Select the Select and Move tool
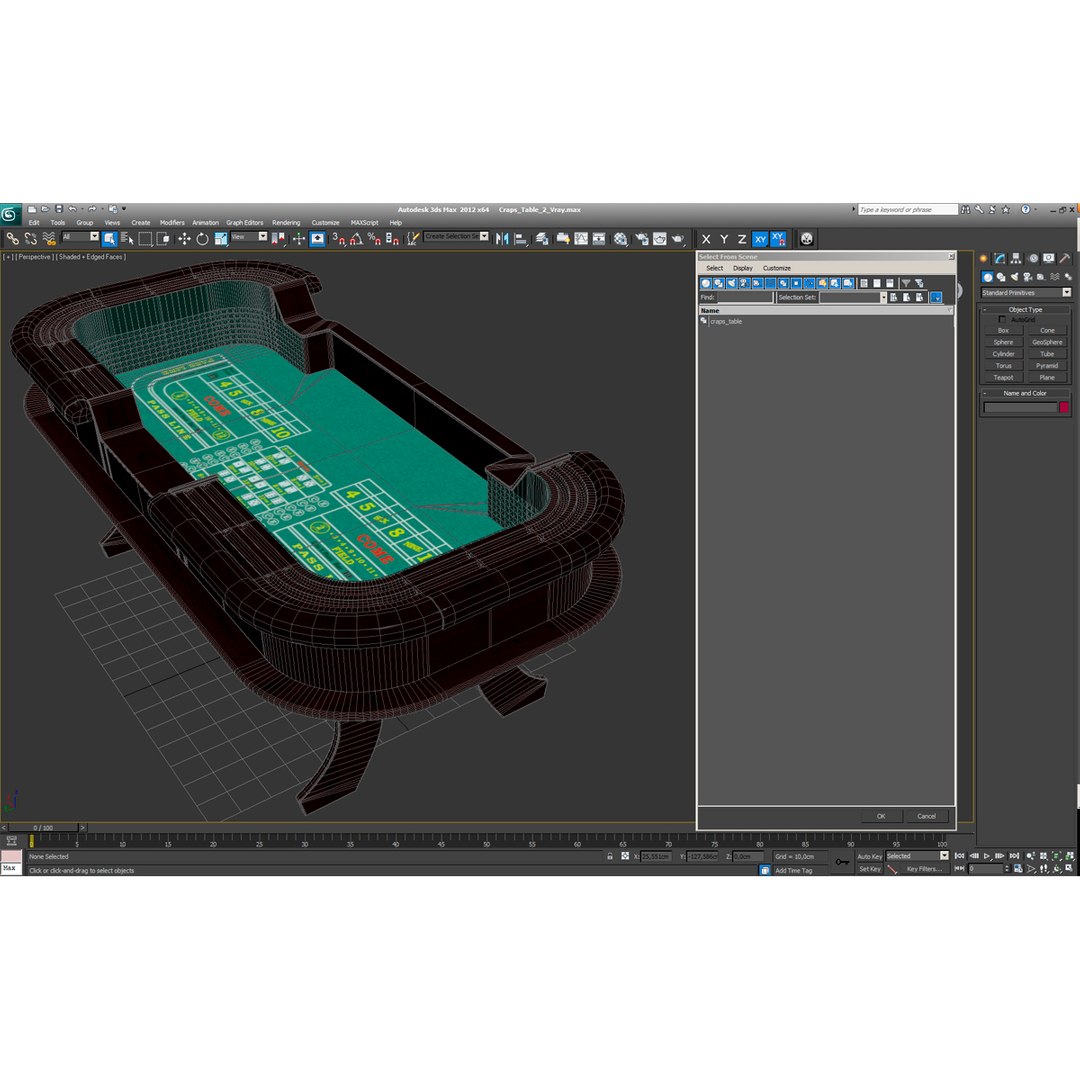Screen dimensions: 1080x1080 (184, 239)
